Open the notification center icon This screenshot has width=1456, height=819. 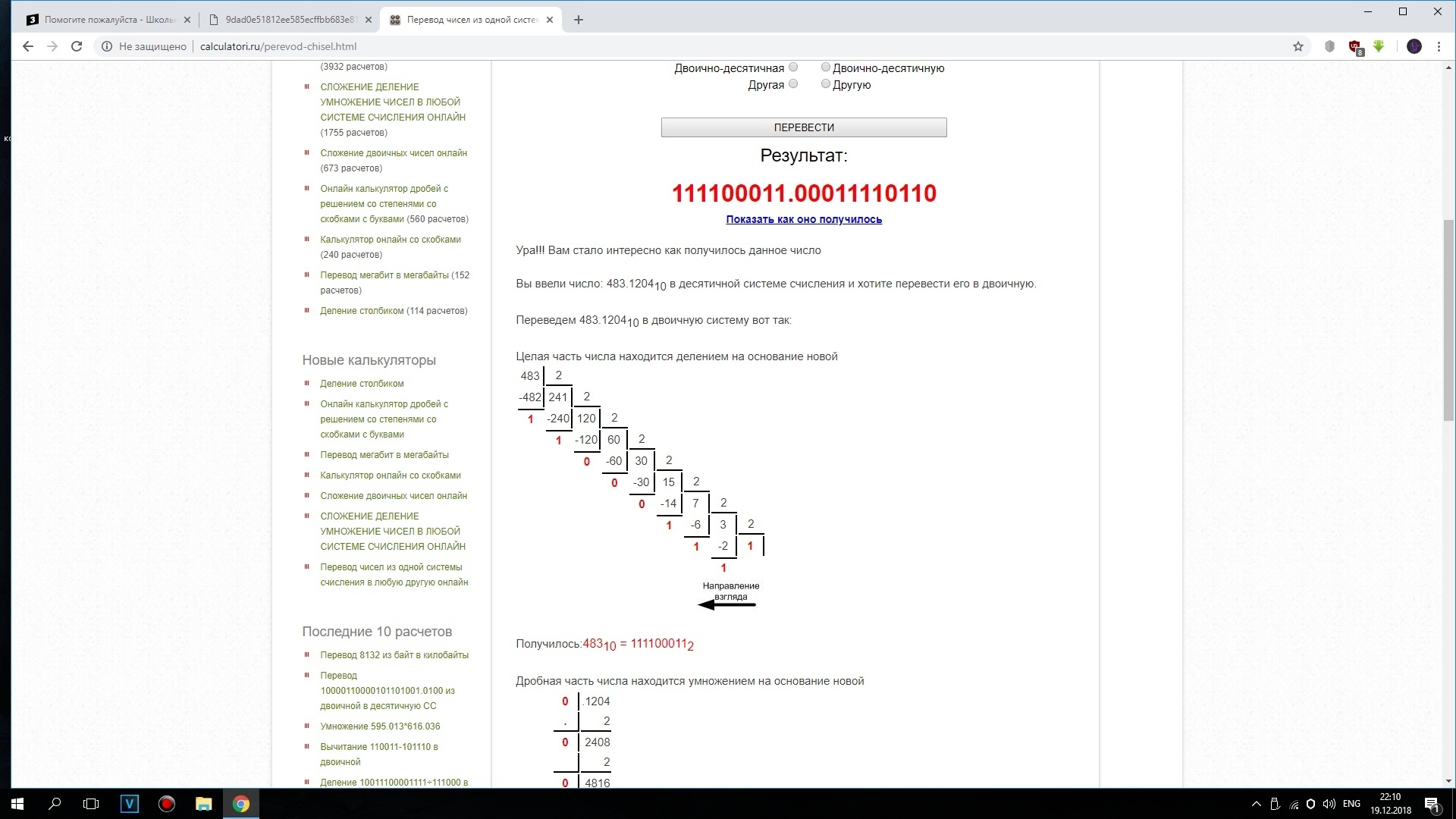[1432, 804]
